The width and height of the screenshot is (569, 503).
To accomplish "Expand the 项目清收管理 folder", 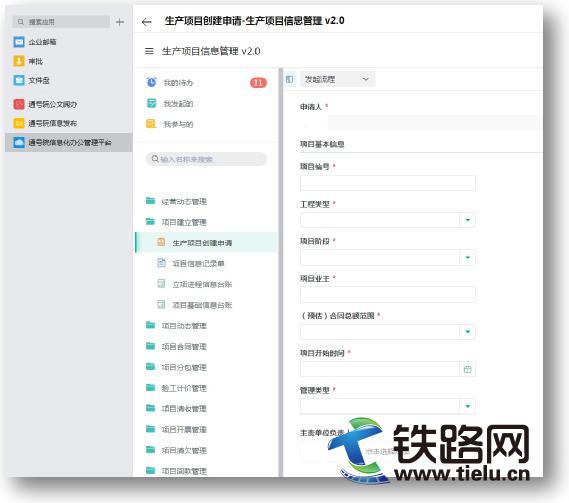I will tap(150, 408).
